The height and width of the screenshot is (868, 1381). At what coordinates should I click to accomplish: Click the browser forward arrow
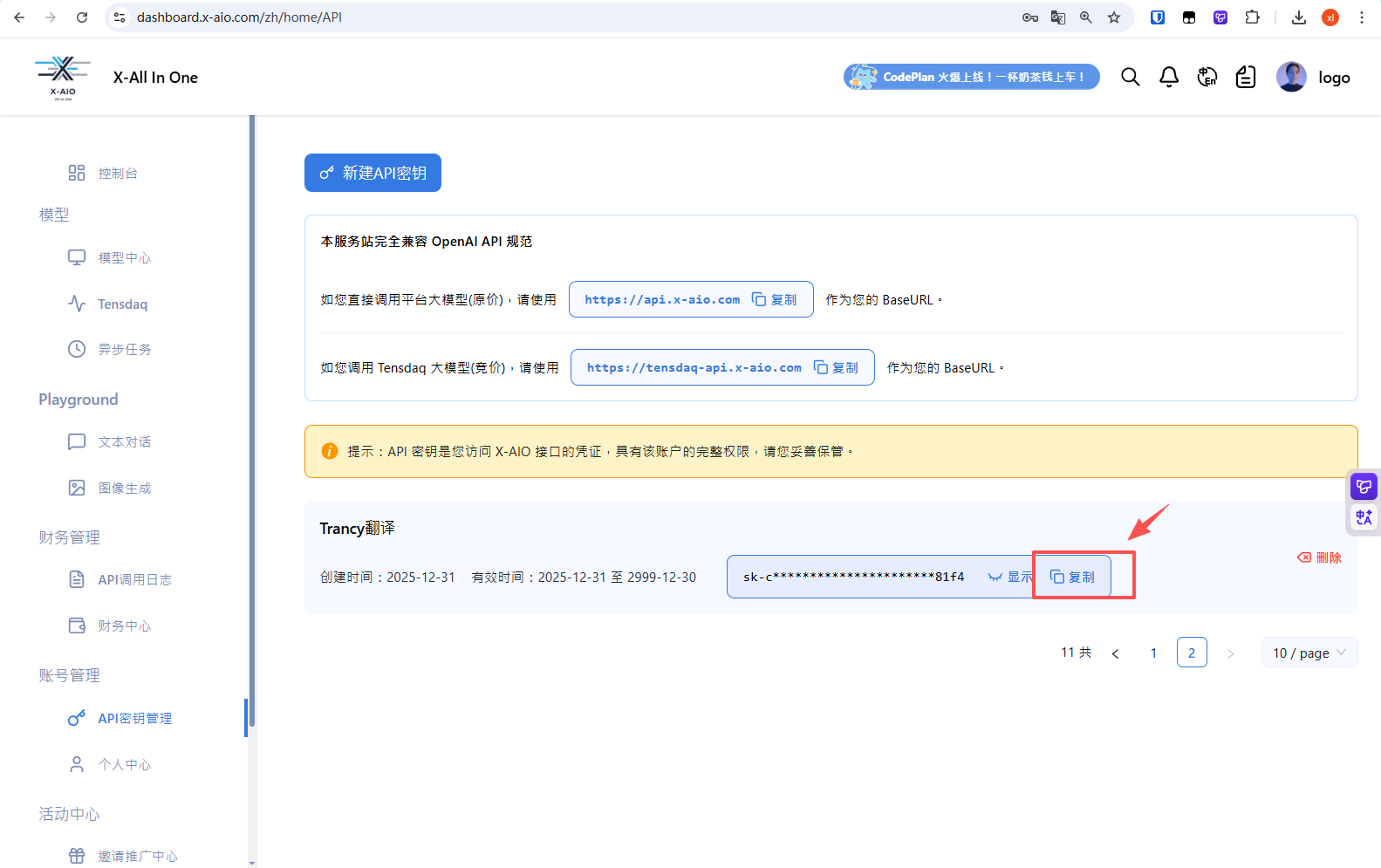tap(51, 17)
